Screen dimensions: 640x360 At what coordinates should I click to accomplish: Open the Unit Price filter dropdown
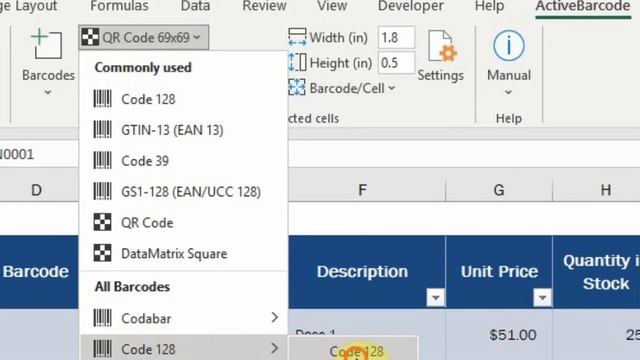coord(542,297)
